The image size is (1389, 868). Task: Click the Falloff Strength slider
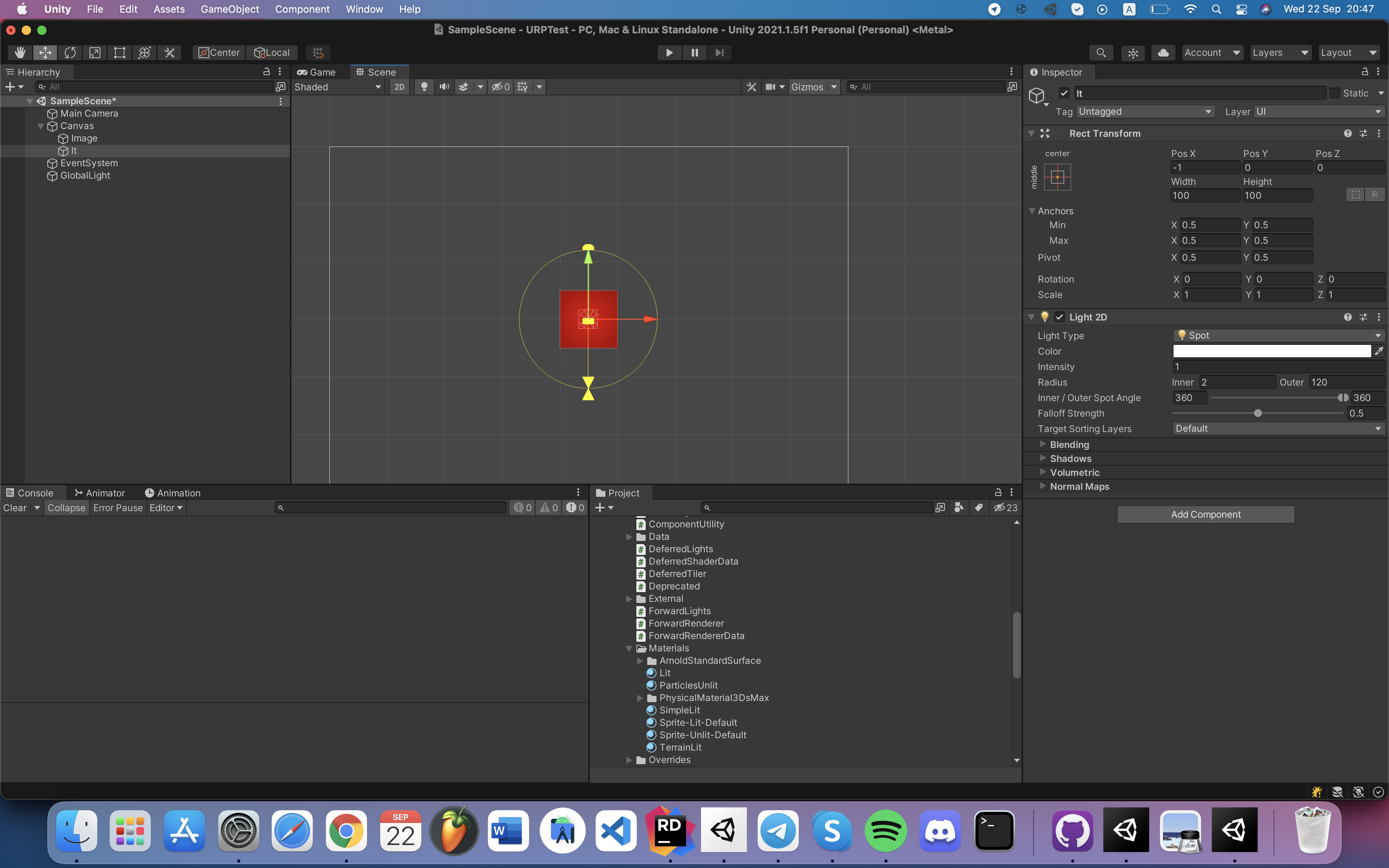pos(1258,413)
